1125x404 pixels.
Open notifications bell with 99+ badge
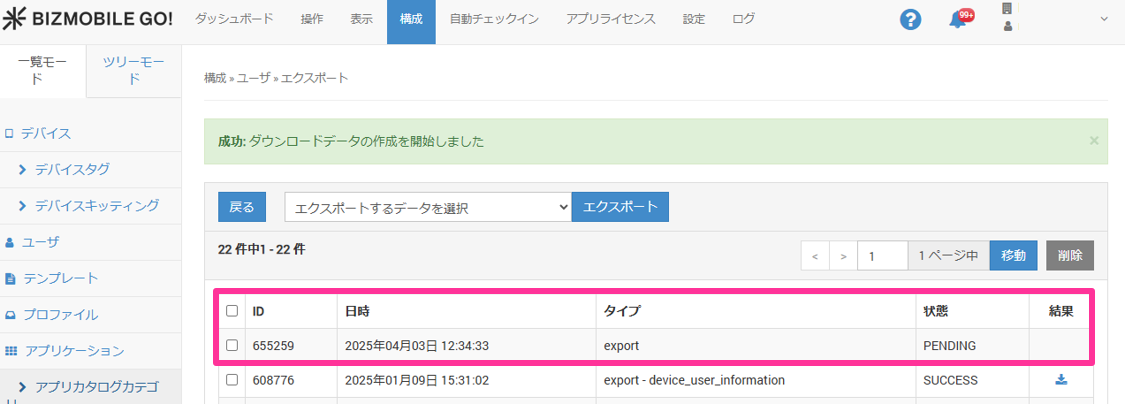pyautogui.click(x=958, y=20)
